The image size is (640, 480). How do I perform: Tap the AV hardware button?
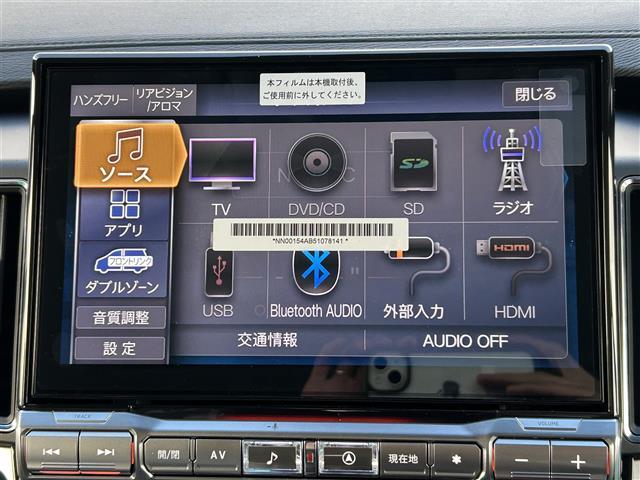(x=218, y=456)
